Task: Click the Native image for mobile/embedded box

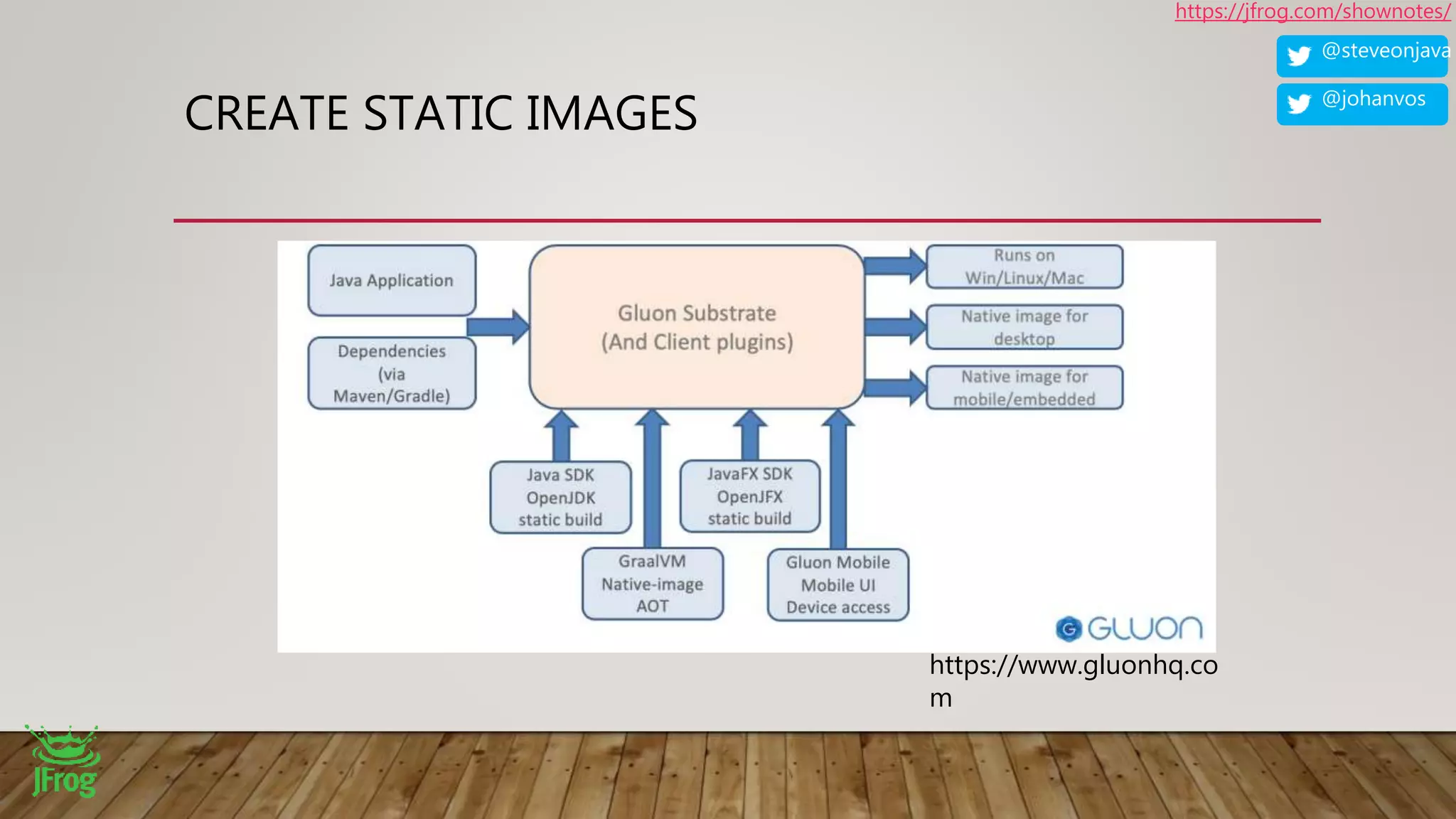Action: click(x=1024, y=387)
